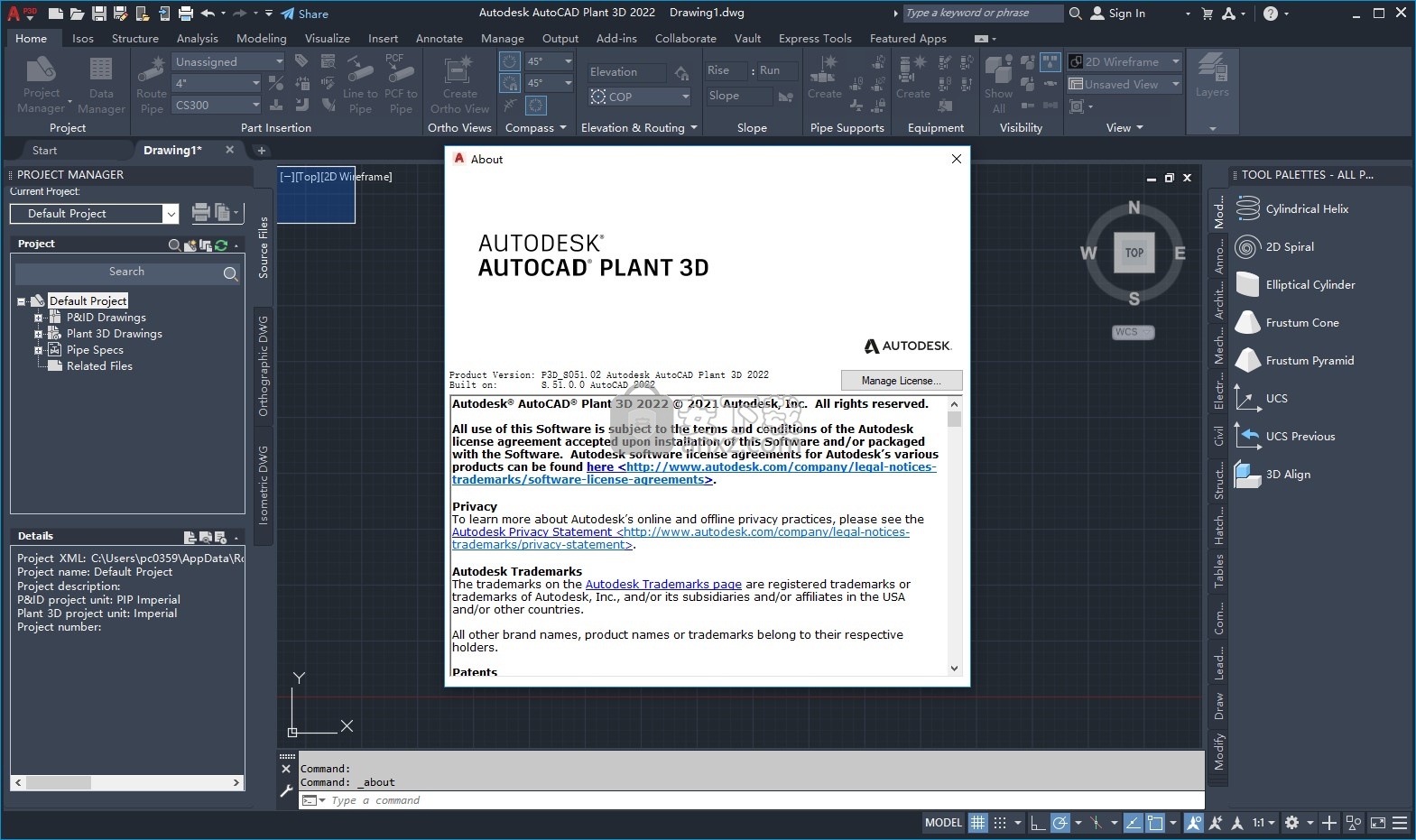Open the Default Project current project dropdown
1416x840 pixels.
[x=95, y=213]
